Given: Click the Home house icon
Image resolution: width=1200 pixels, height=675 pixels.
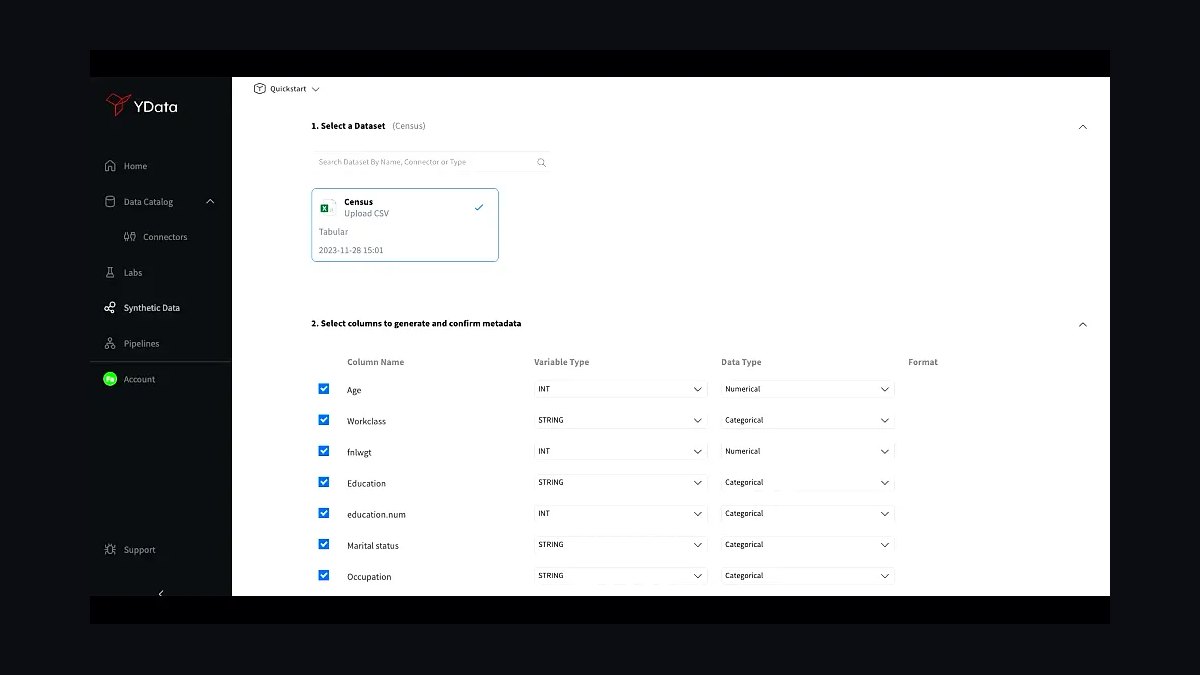Looking at the screenshot, I should pos(110,166).
